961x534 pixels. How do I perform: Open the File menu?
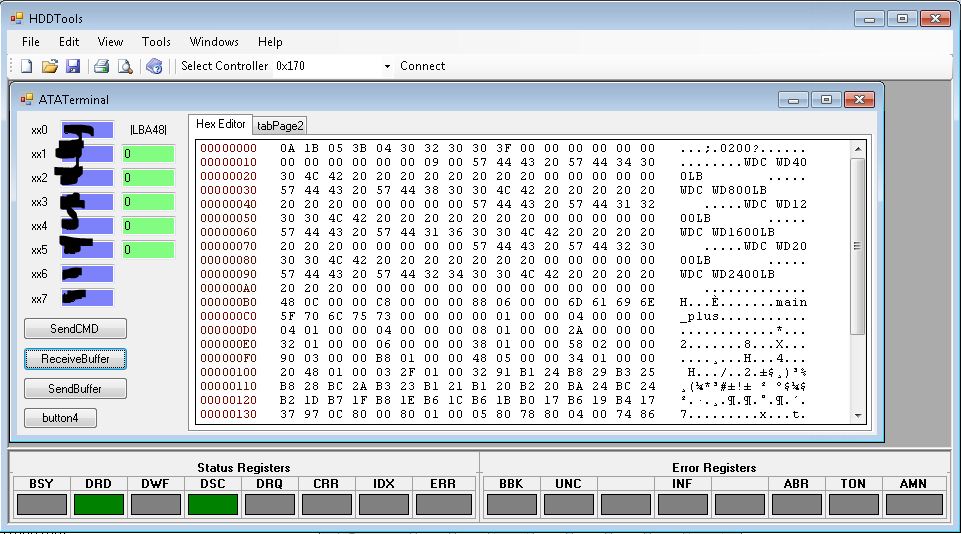31,42
